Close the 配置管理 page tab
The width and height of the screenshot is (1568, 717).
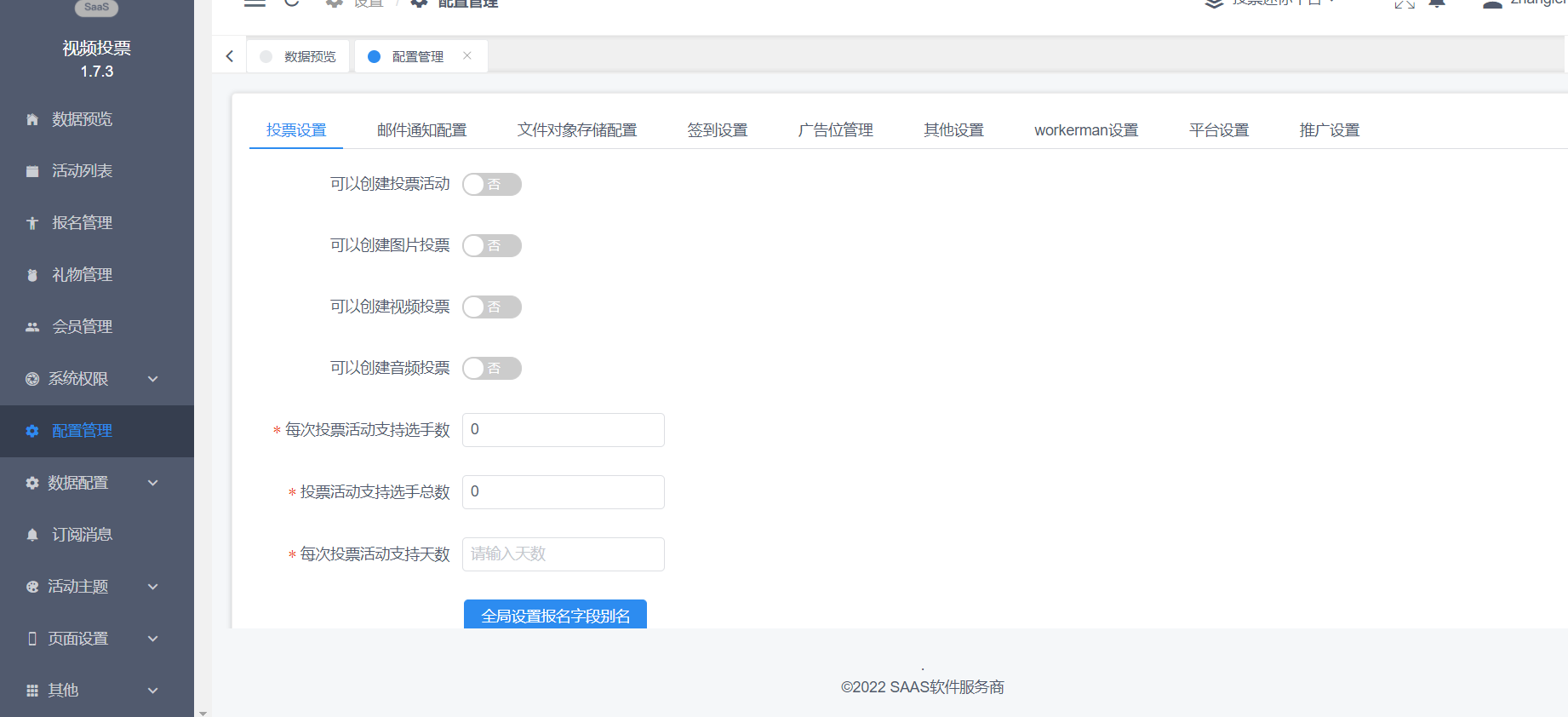(x=467, y=56)
